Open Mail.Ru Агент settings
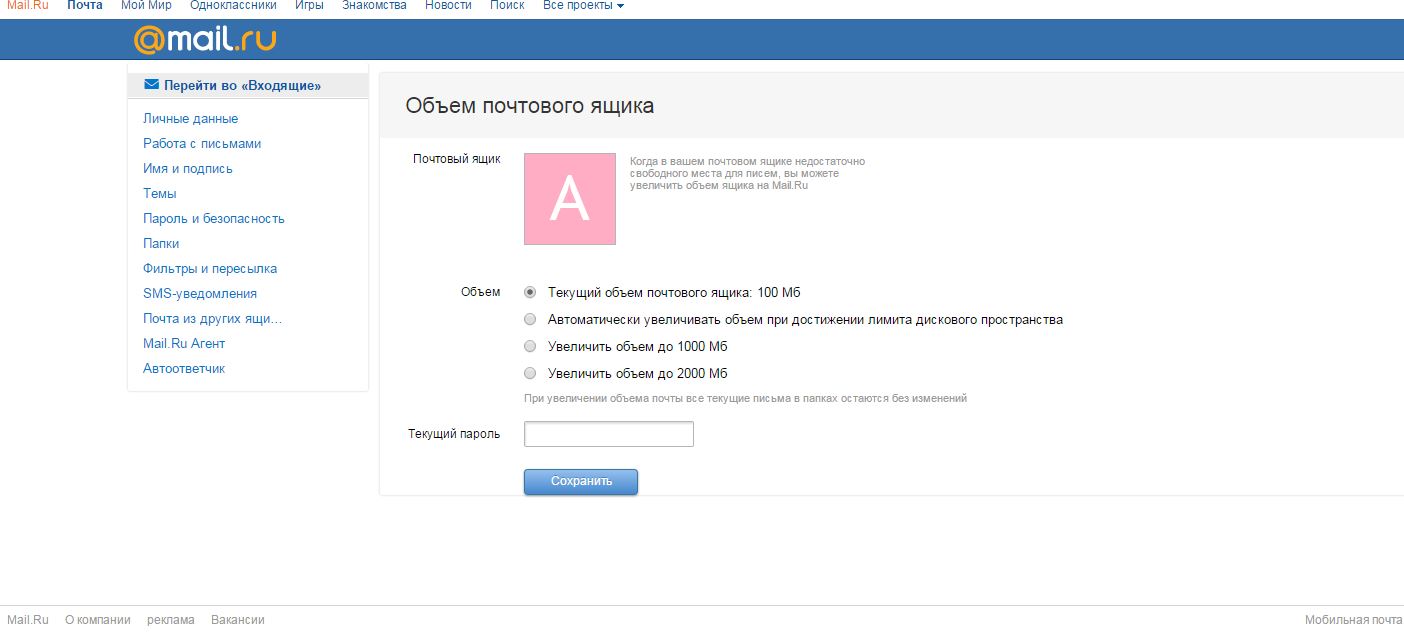The width and height of the screenshot is (1404, 634). tap(184, 344)
